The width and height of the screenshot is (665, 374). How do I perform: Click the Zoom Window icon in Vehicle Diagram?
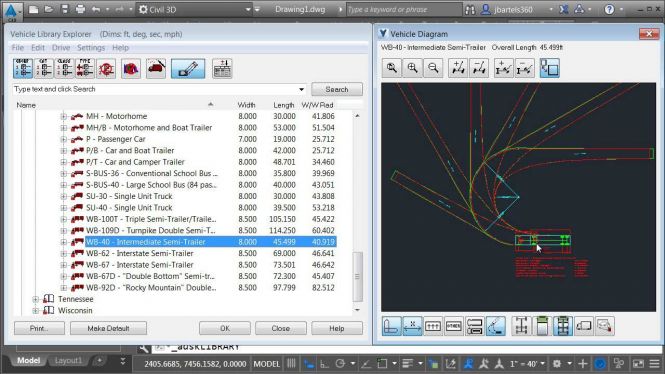click(391, 68)
